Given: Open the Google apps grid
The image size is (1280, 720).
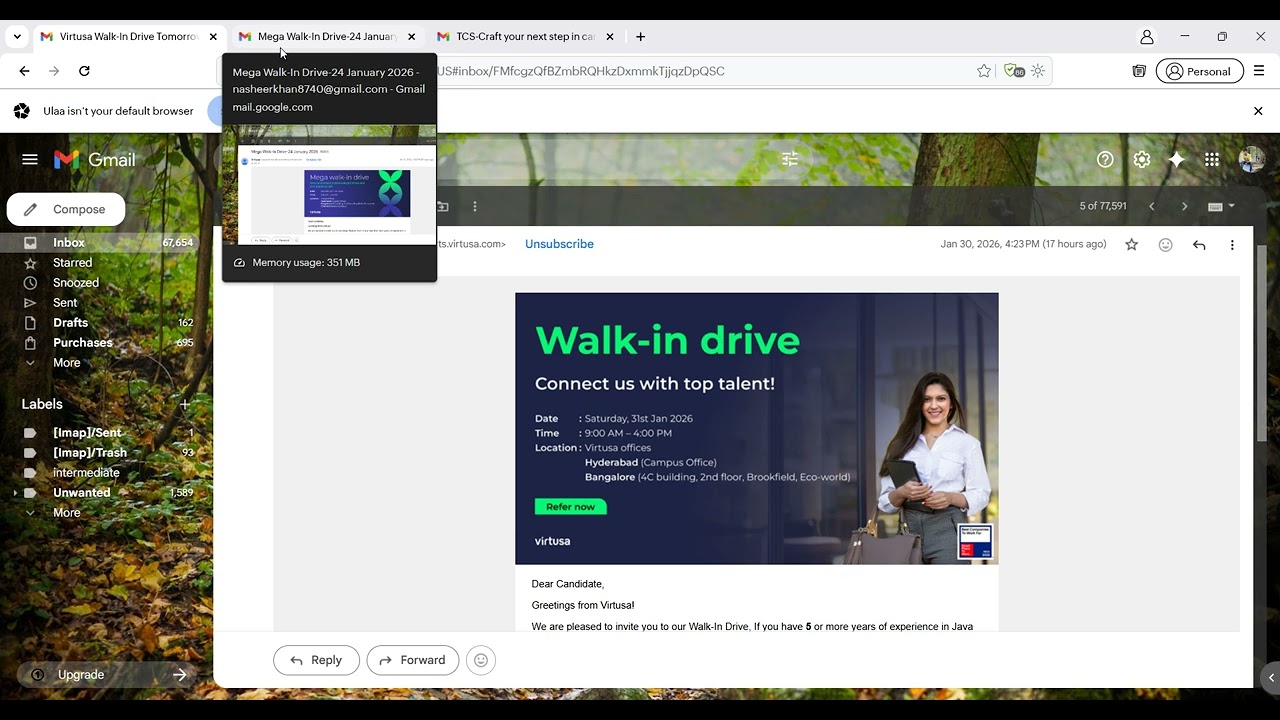Looking at the screenshot, I should pyautogui.click(x=1212, y=160).
